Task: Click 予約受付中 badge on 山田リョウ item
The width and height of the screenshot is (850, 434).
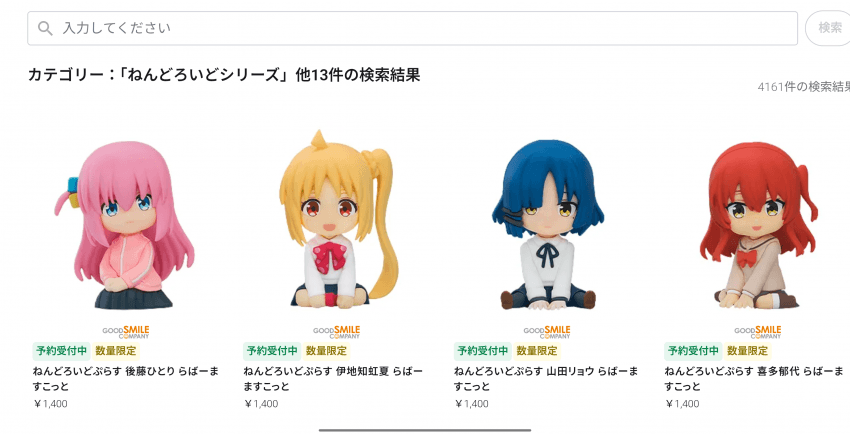Action: click(x=482, y=351)
